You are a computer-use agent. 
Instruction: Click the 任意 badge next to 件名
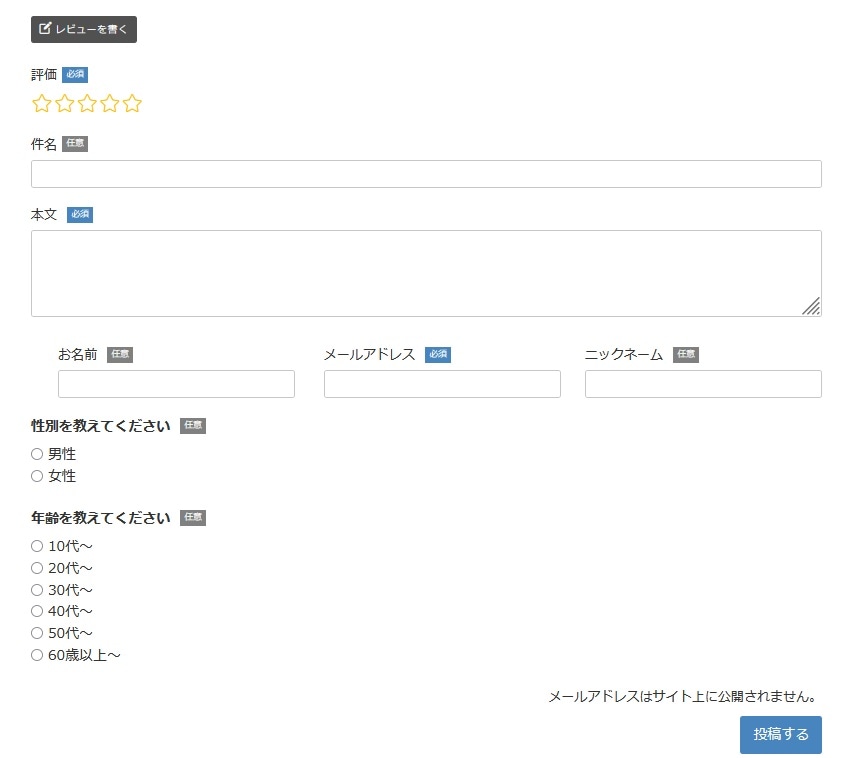(x=75, y=144)
